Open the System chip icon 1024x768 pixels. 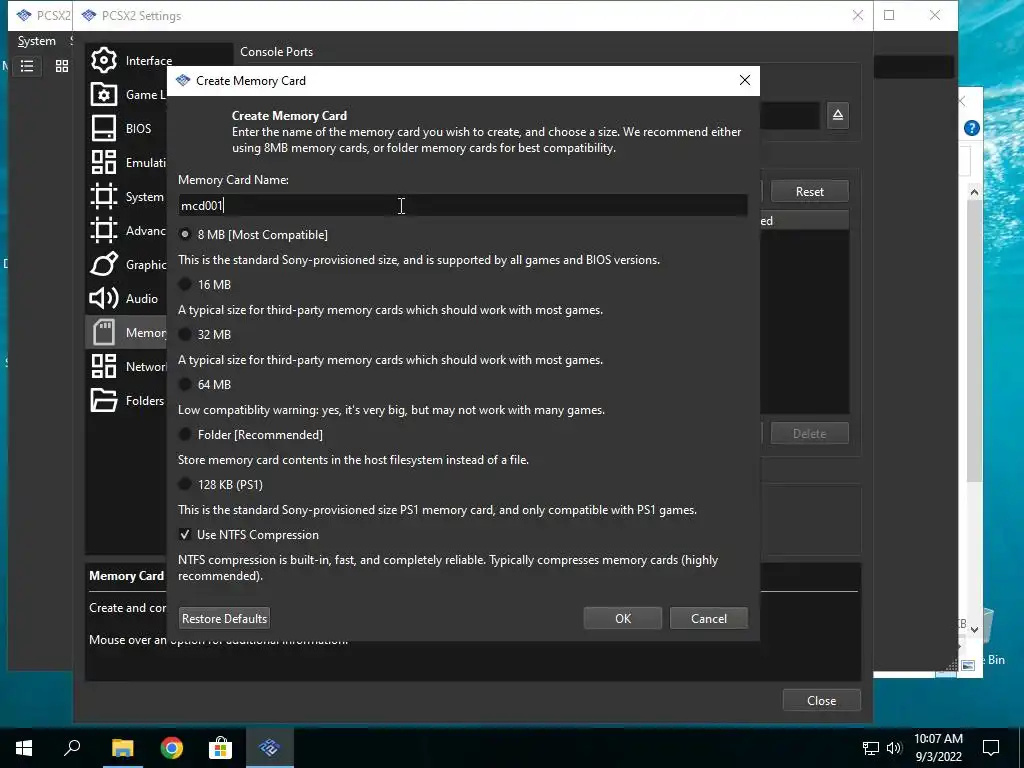coord(104,196)
